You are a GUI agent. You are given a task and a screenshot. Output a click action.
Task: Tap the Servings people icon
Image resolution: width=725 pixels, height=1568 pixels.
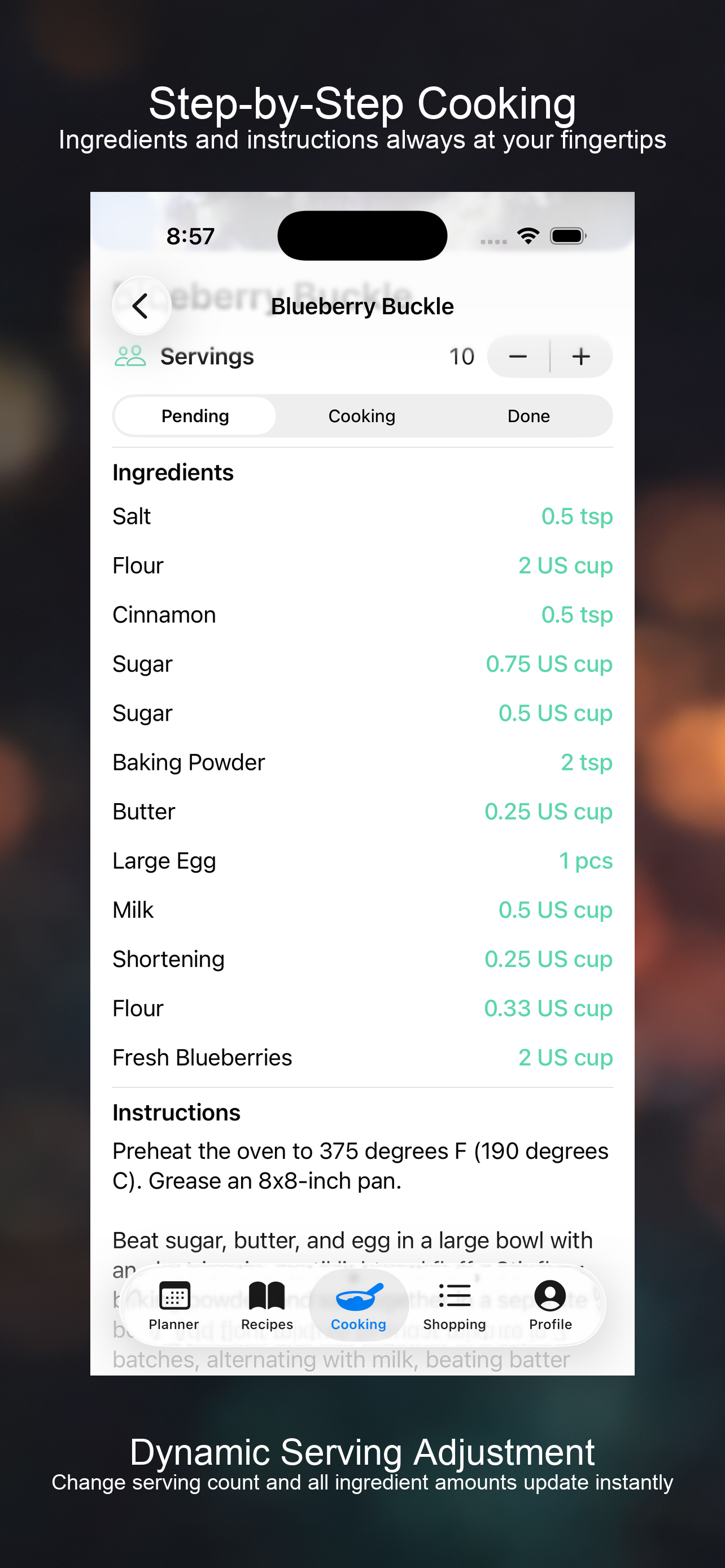click(130, 357)
